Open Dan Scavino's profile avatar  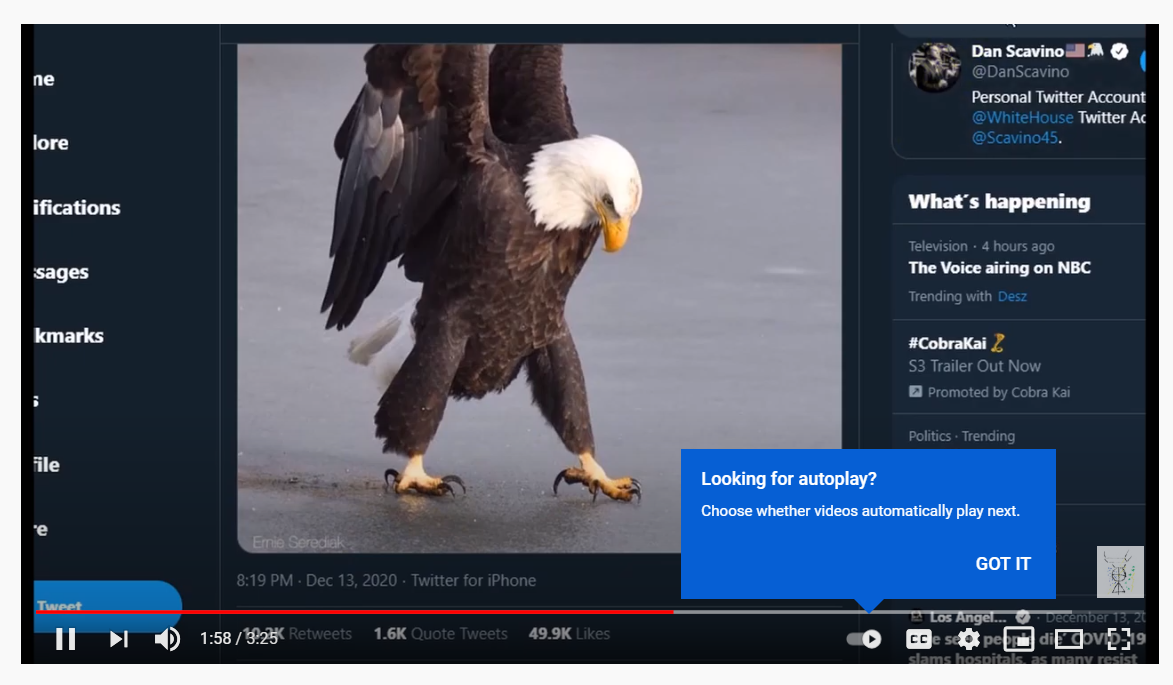click(934, 67)
